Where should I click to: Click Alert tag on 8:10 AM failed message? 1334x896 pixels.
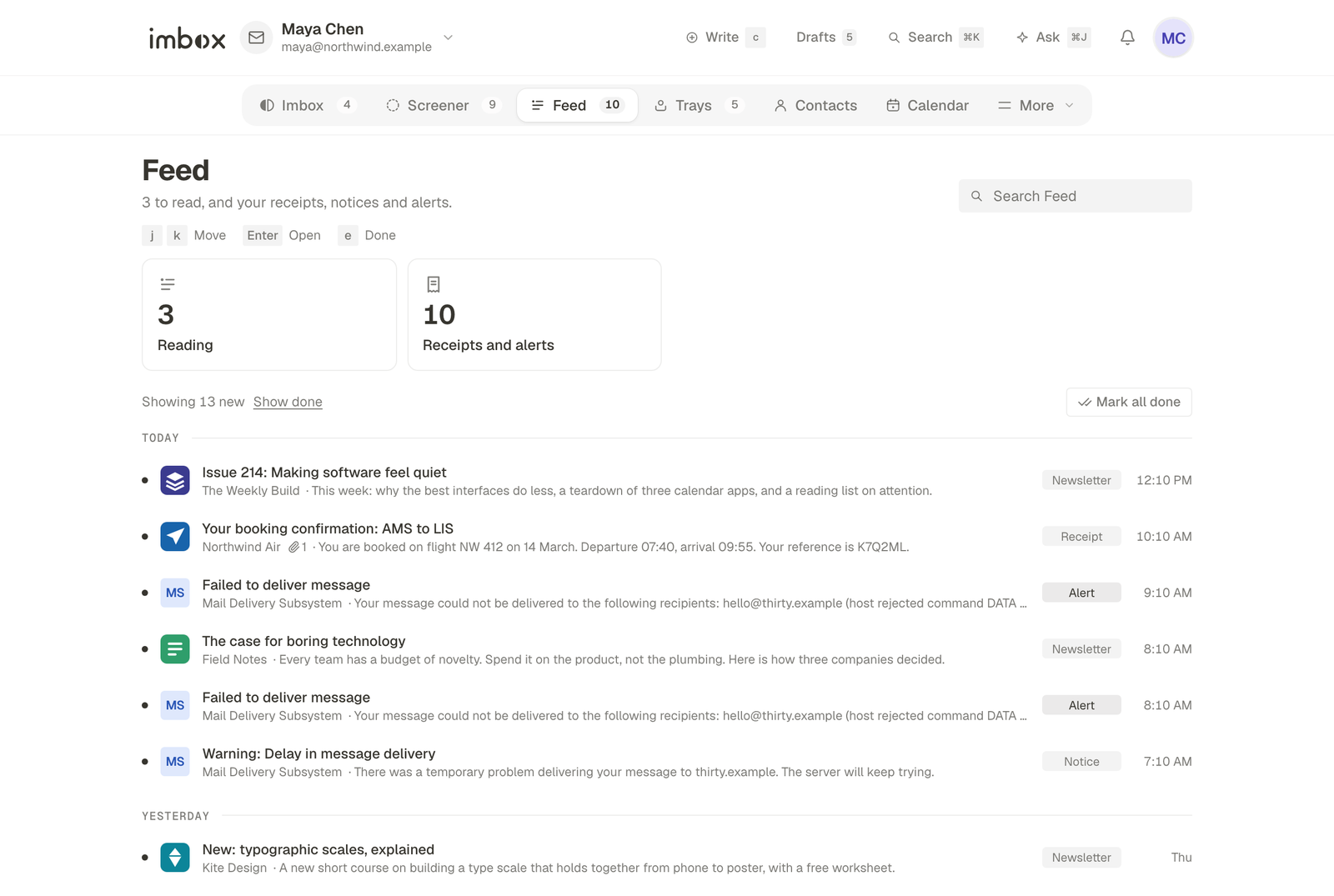tap(1081, 705)
